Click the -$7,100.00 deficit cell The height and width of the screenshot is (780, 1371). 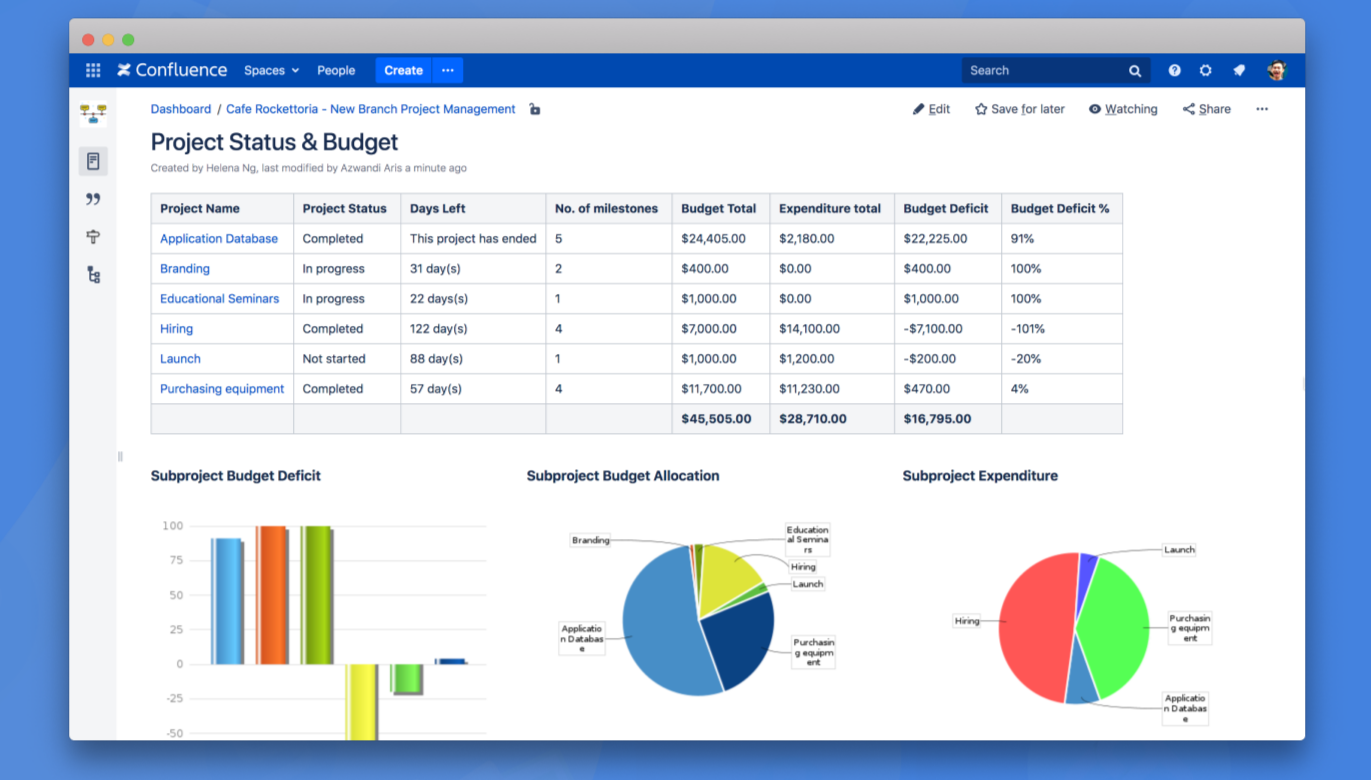[948, 329]
